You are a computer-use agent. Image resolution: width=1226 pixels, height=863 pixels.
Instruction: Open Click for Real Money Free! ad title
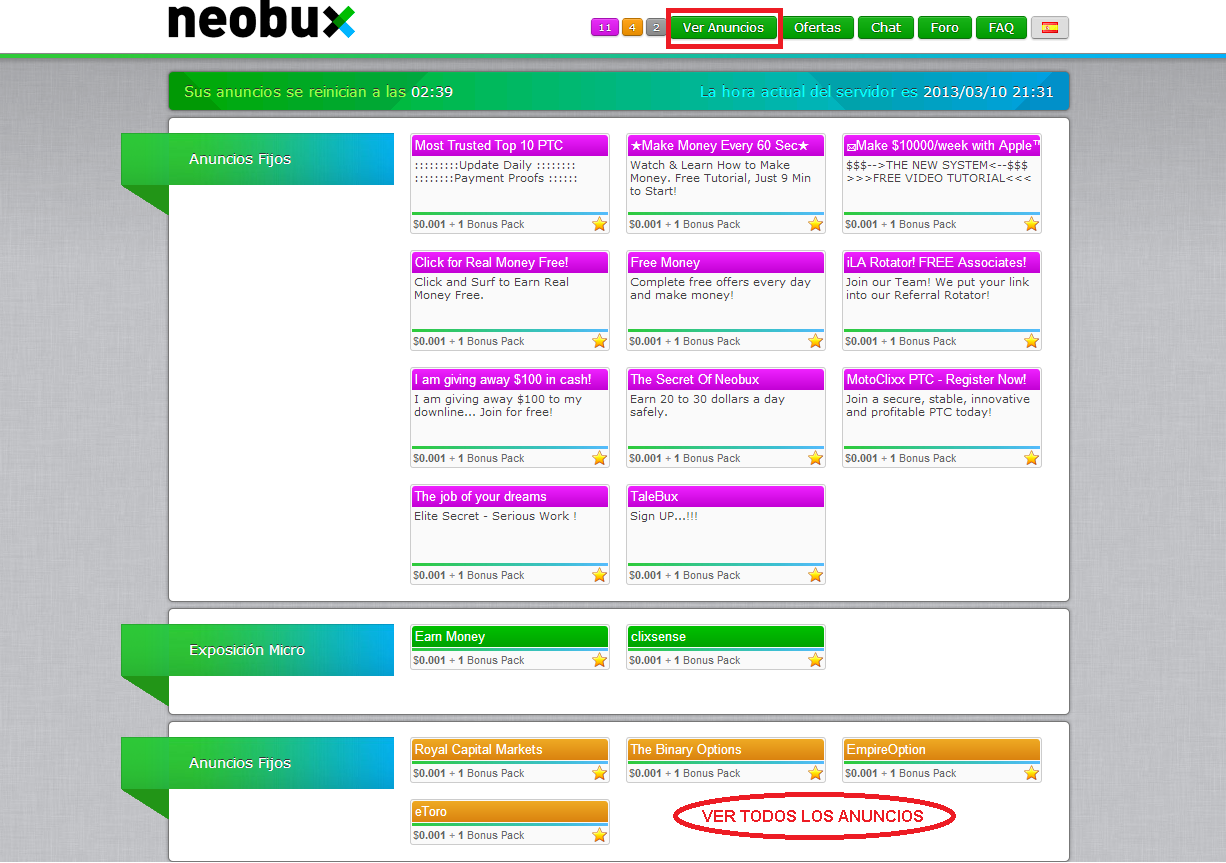[510, 263]
